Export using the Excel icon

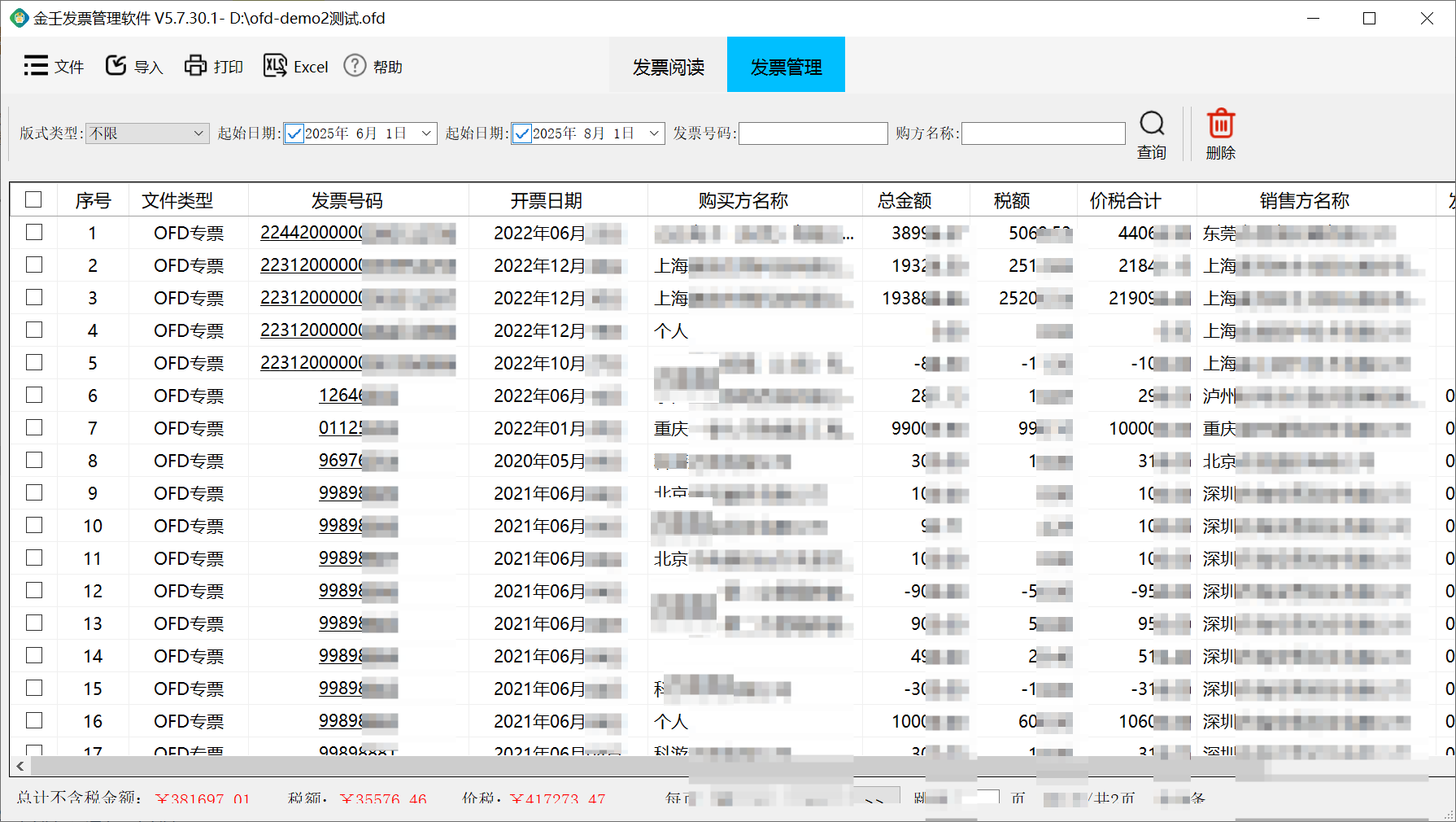[x=275, y=66]
